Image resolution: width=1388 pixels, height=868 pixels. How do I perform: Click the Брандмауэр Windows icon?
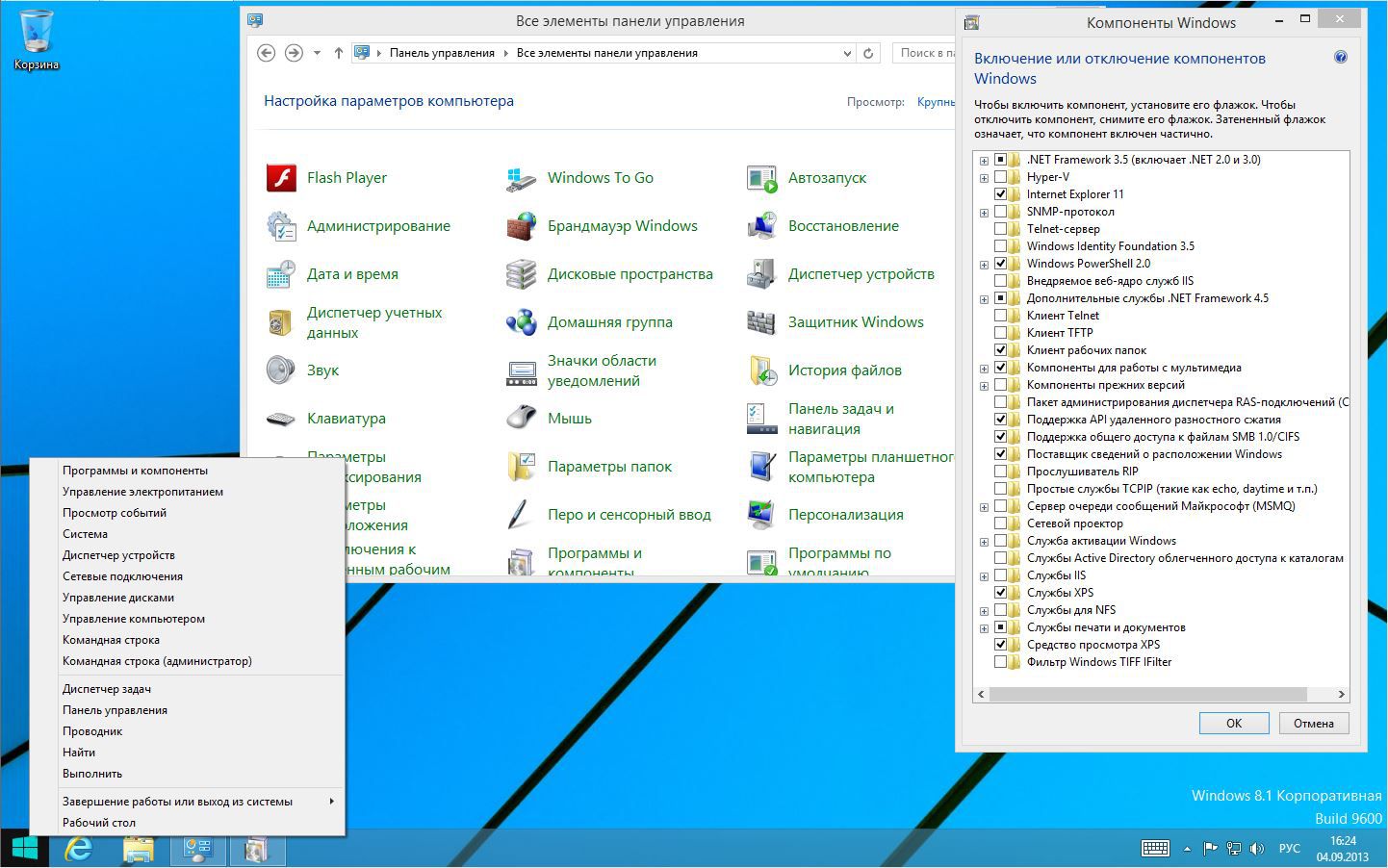(x=521, y=226)
